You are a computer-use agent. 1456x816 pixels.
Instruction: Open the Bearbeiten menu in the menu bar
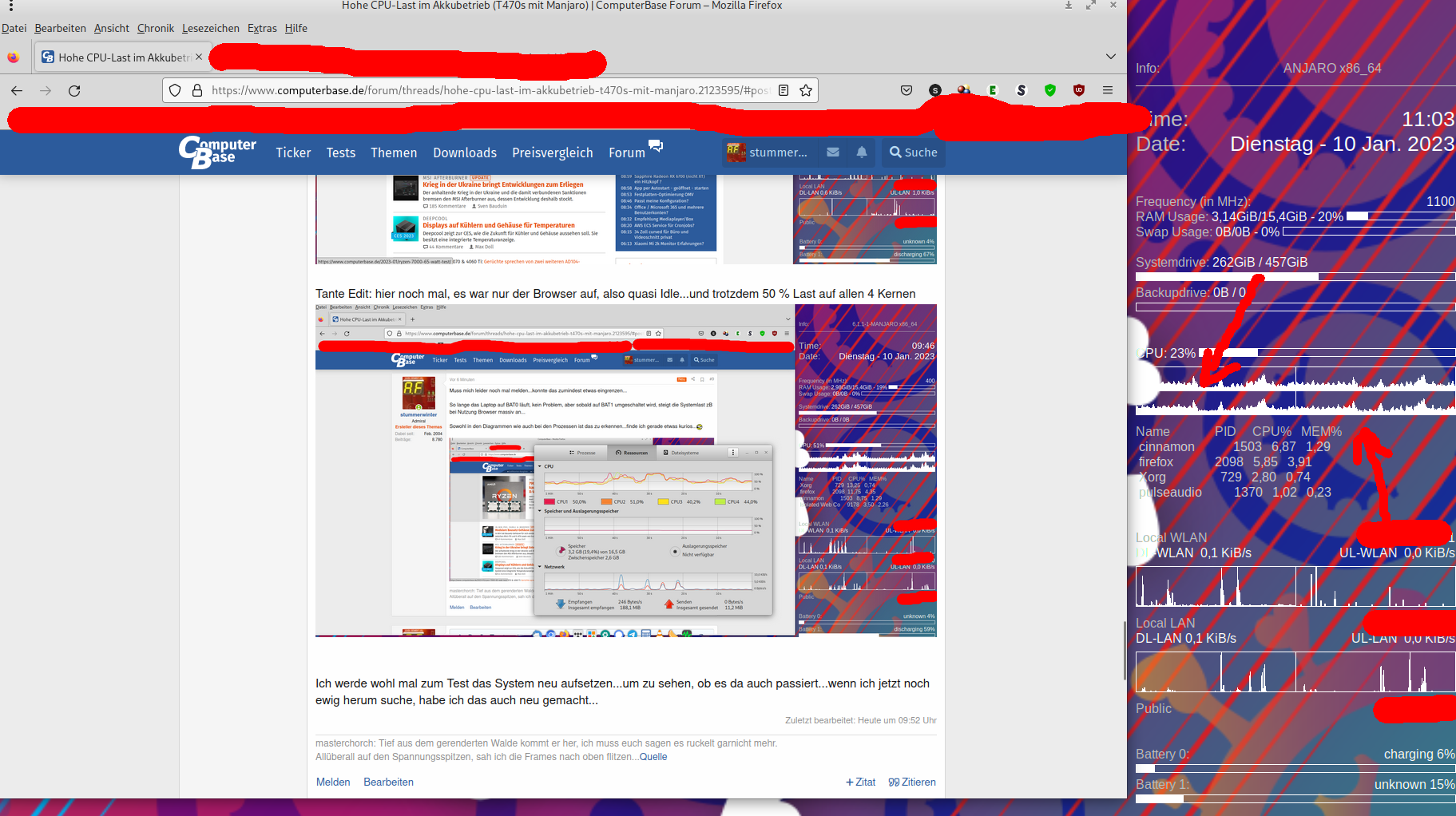(x=60, y=28)
